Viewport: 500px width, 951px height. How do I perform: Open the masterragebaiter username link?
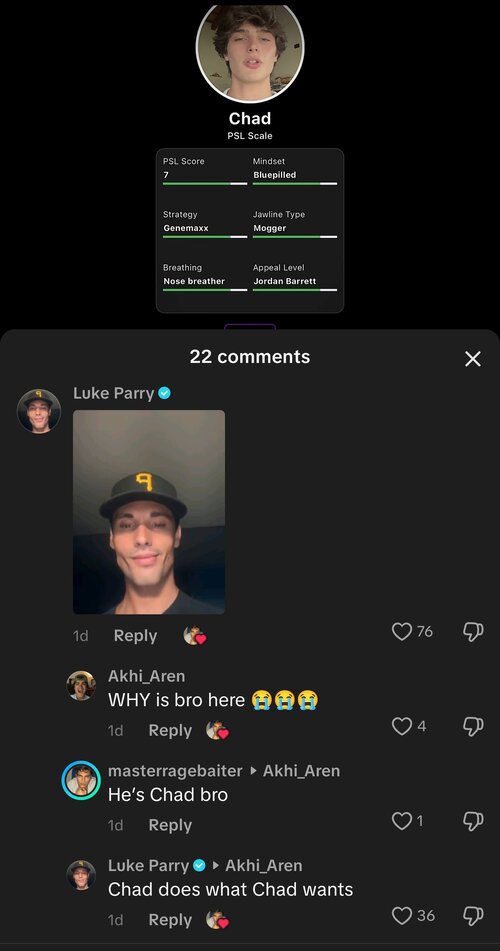[175, 770]
